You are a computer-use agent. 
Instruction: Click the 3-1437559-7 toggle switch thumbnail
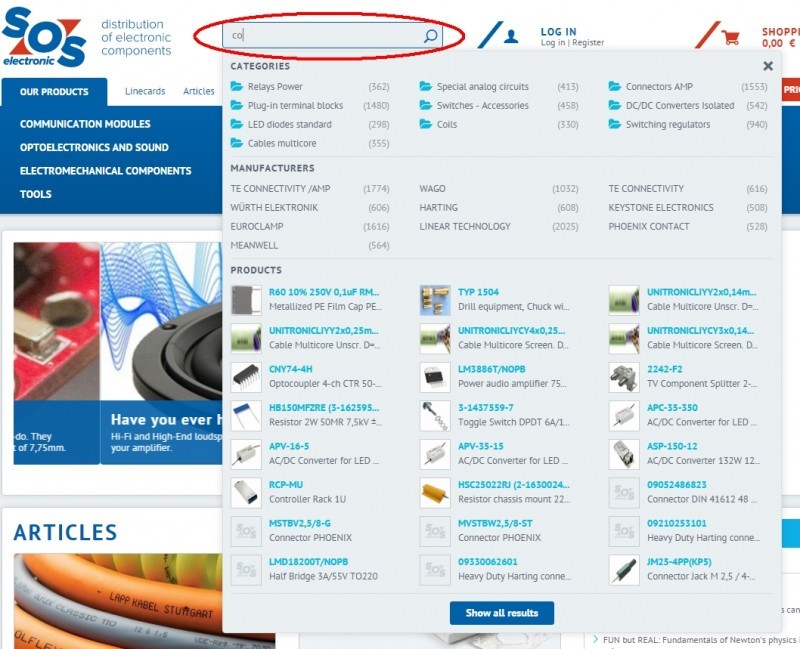coord(435,415)
